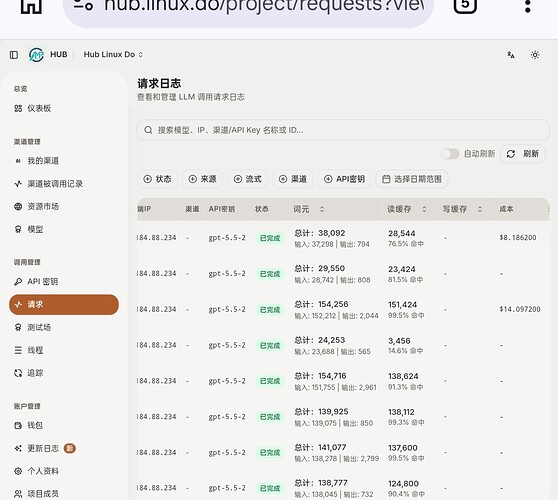Click the 新 badge beside 更新日志
Viewport: 558px width, 500px height.
tap(70, 448)
